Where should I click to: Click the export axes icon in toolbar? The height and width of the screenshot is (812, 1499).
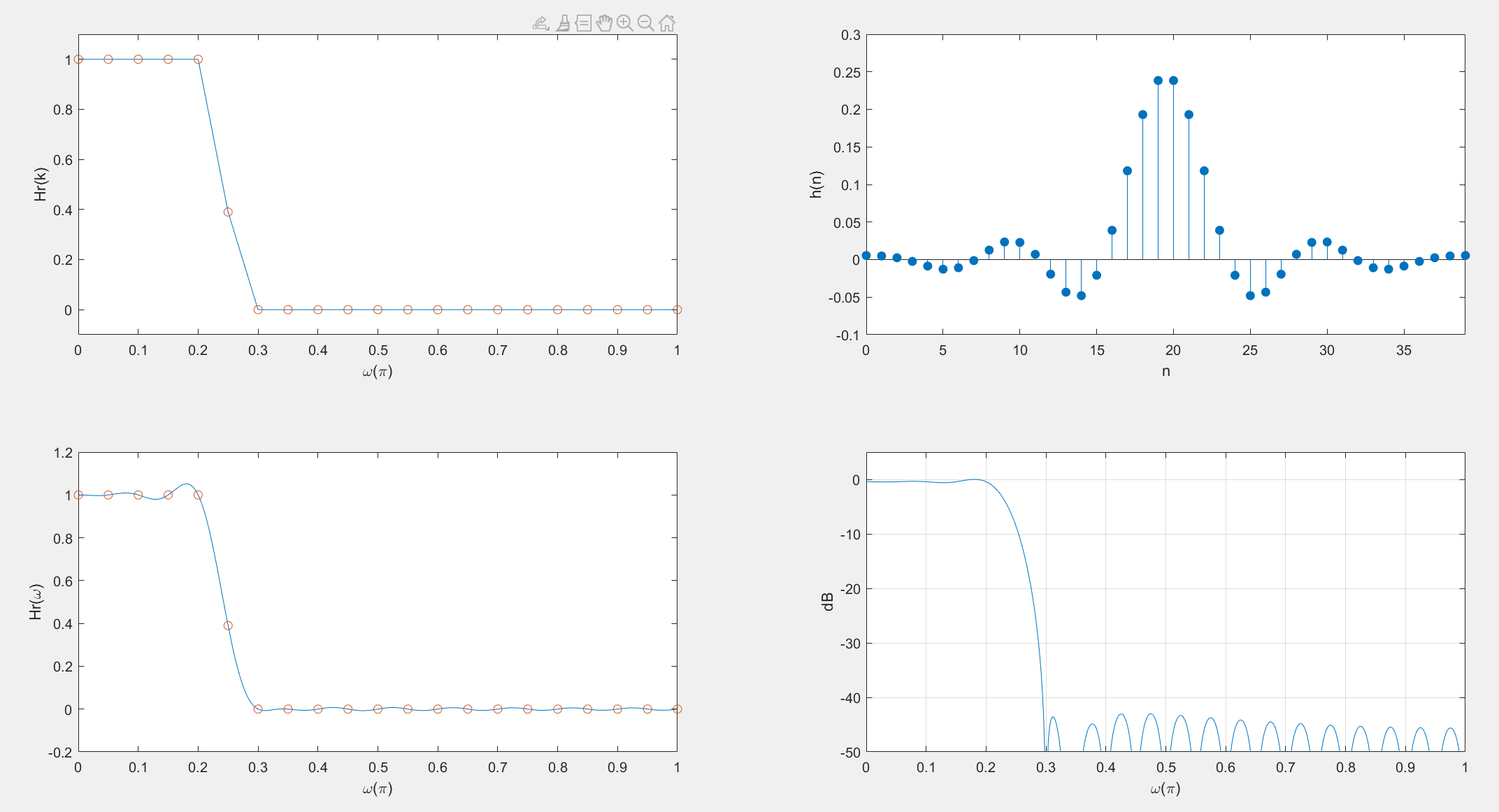click(x=540, y=23)
